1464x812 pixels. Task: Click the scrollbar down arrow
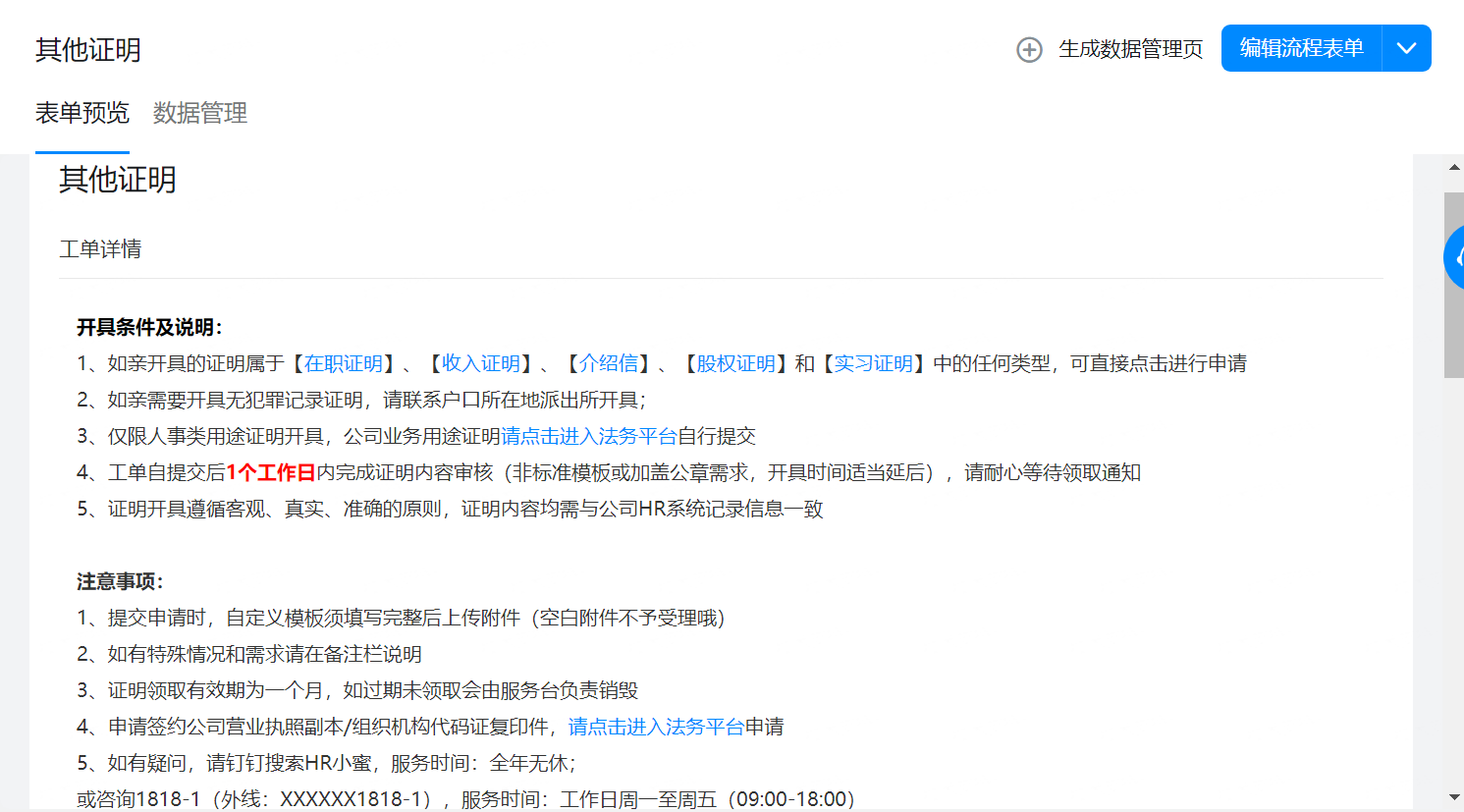1454,797
